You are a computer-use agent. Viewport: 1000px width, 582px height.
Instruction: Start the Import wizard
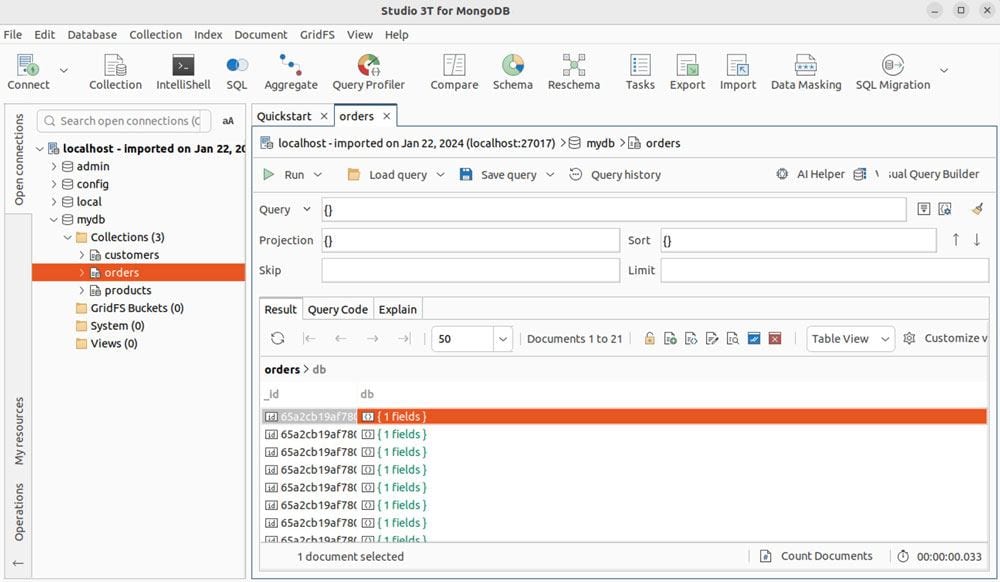(x=738, y=72)
